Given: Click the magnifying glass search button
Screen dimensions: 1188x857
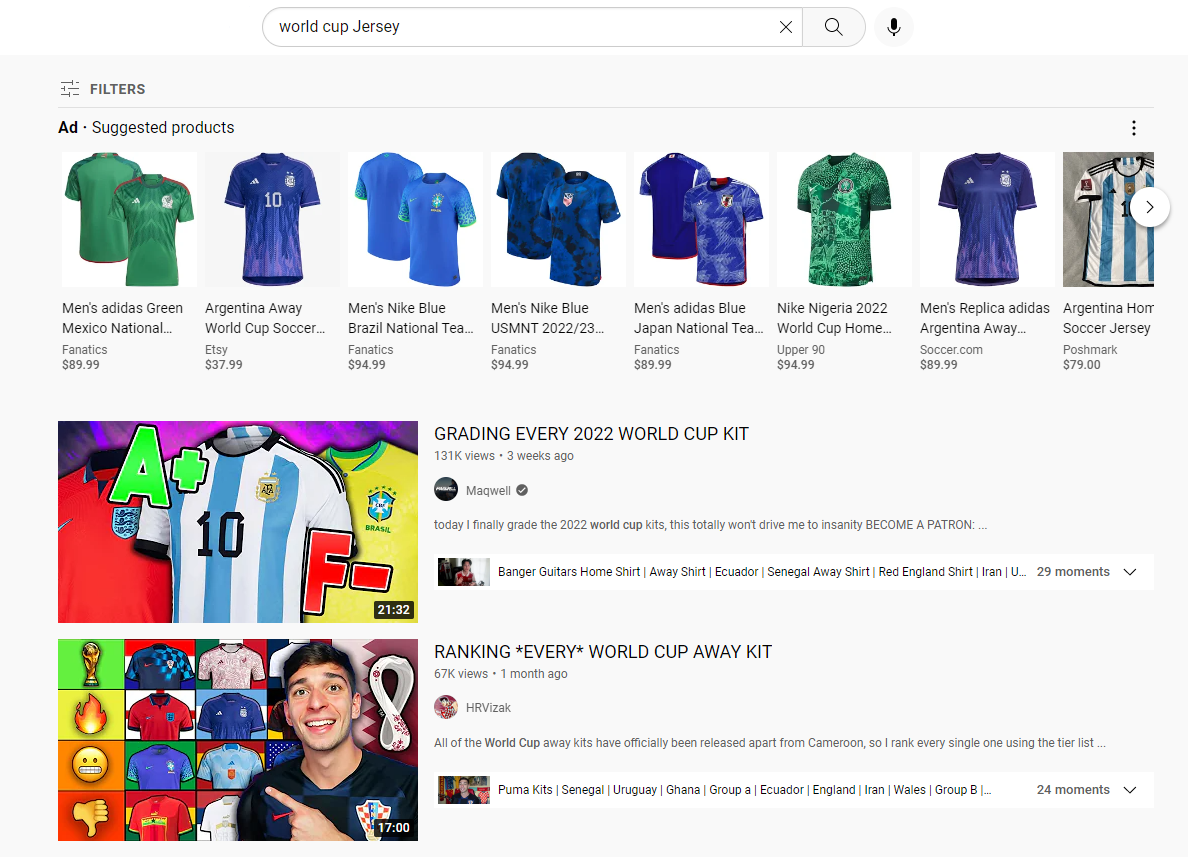Looking at the screenshot, I should [834, 27].
